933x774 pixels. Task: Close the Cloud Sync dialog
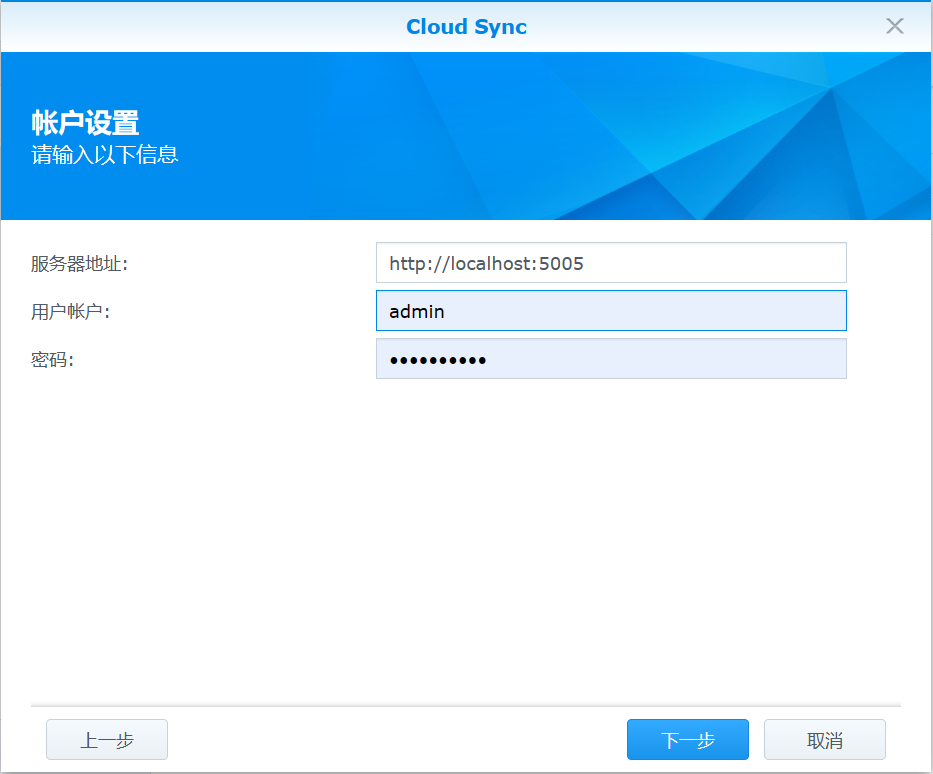click(894, 26)
